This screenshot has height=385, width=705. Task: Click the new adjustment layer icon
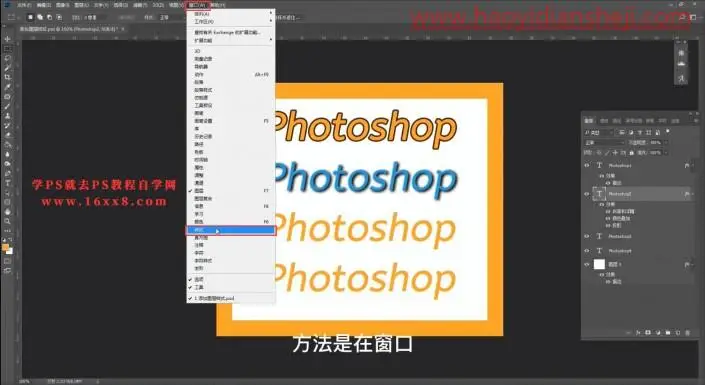coord(658,333)
